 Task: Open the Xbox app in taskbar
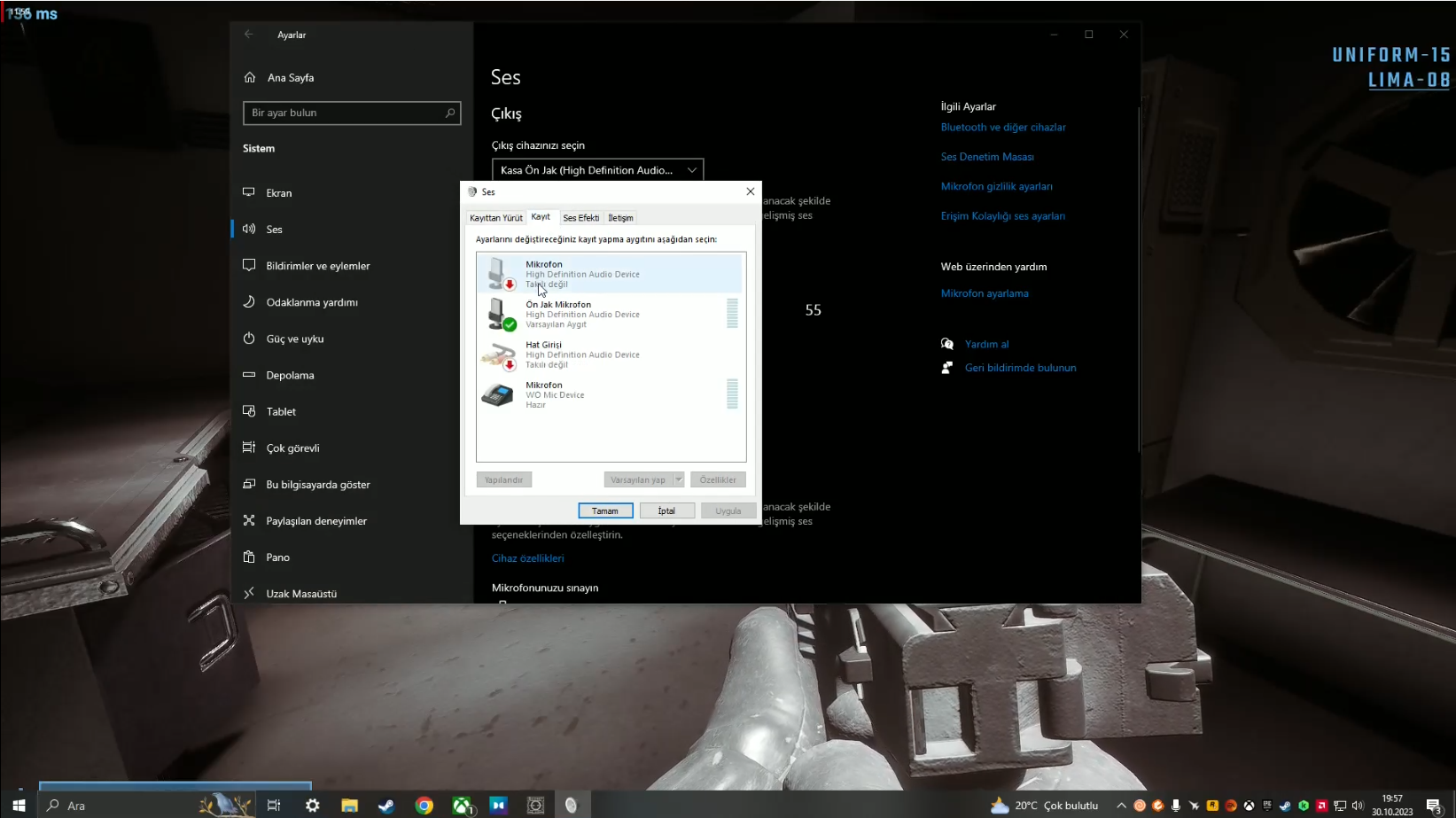[462, 806]
